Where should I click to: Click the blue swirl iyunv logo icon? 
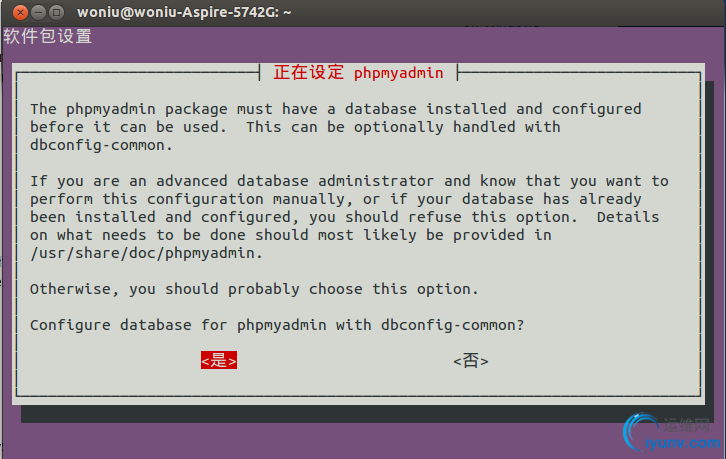click(639, 432)
